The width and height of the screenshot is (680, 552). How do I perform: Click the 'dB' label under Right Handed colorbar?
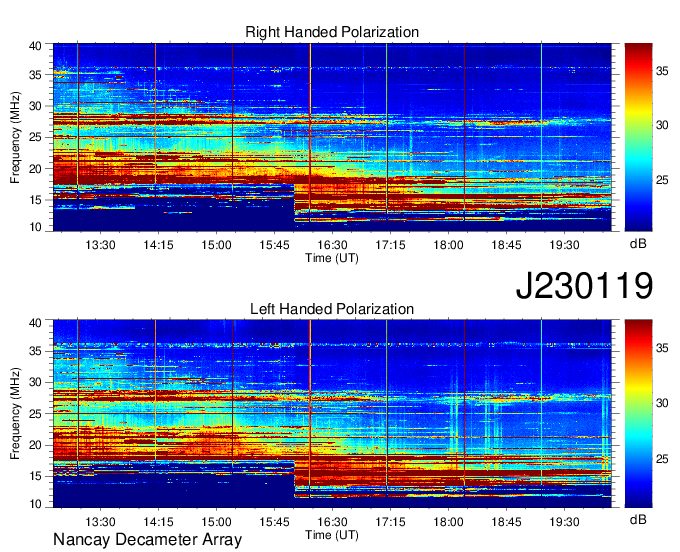click(x=638, y=243)
